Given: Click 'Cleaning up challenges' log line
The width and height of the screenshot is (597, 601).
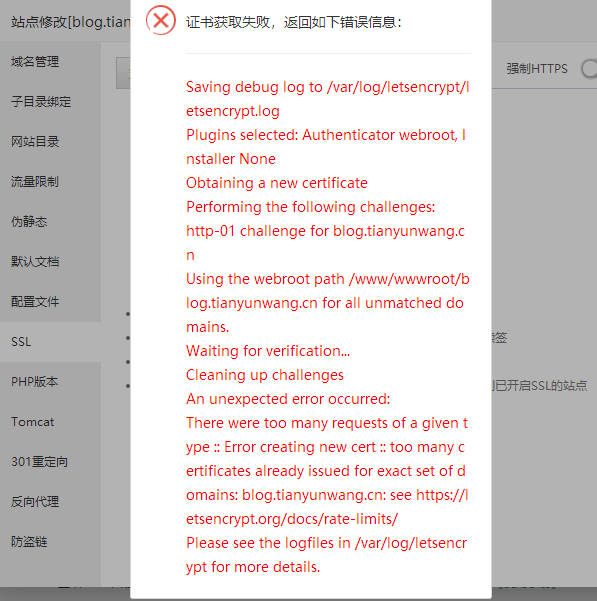Looking at the screenshot, I should 265,375.
